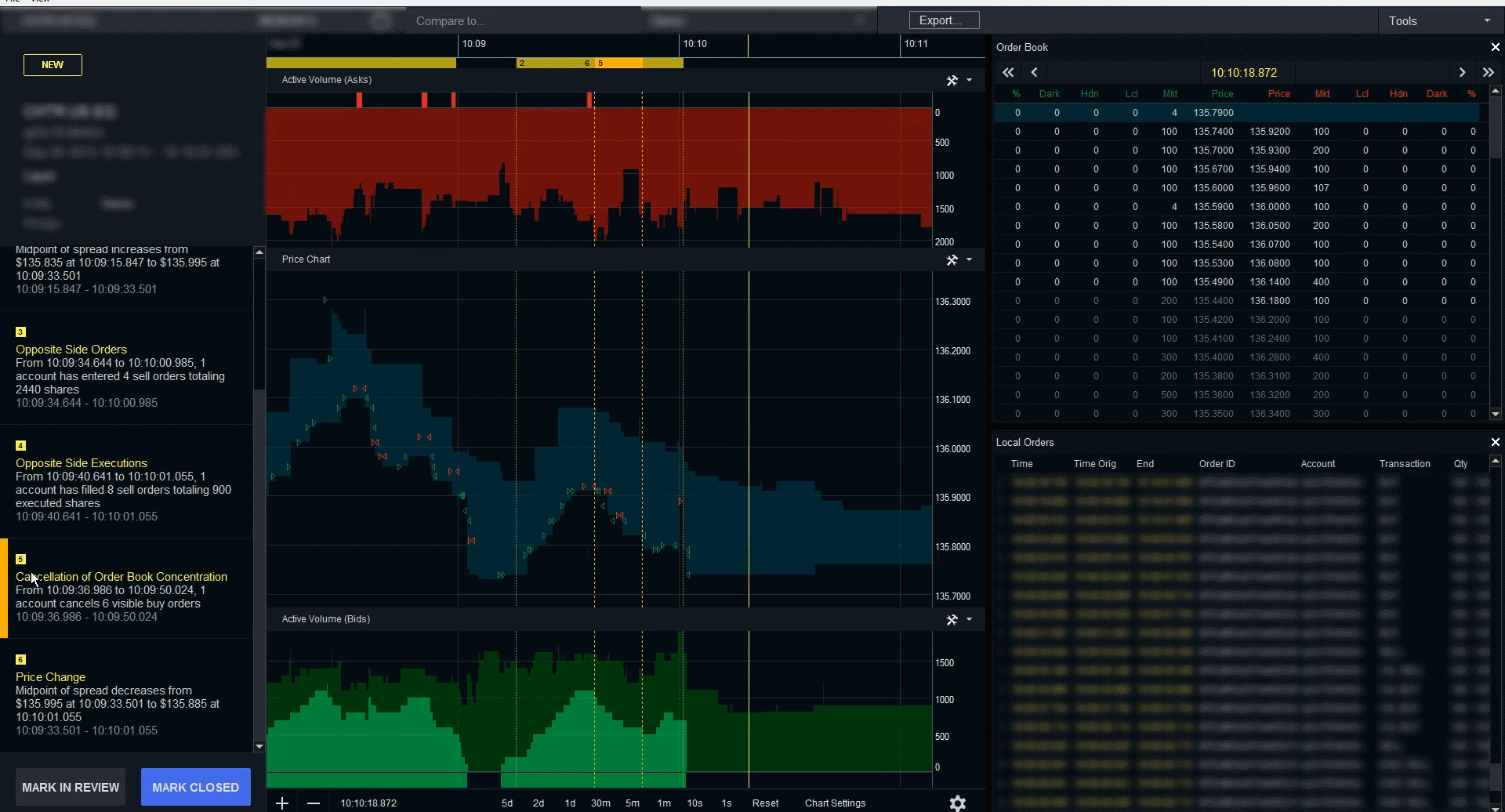Click timeline marker 2 on time bar
The width and height of the screenshot is (1505, 812).
point(521,63)
